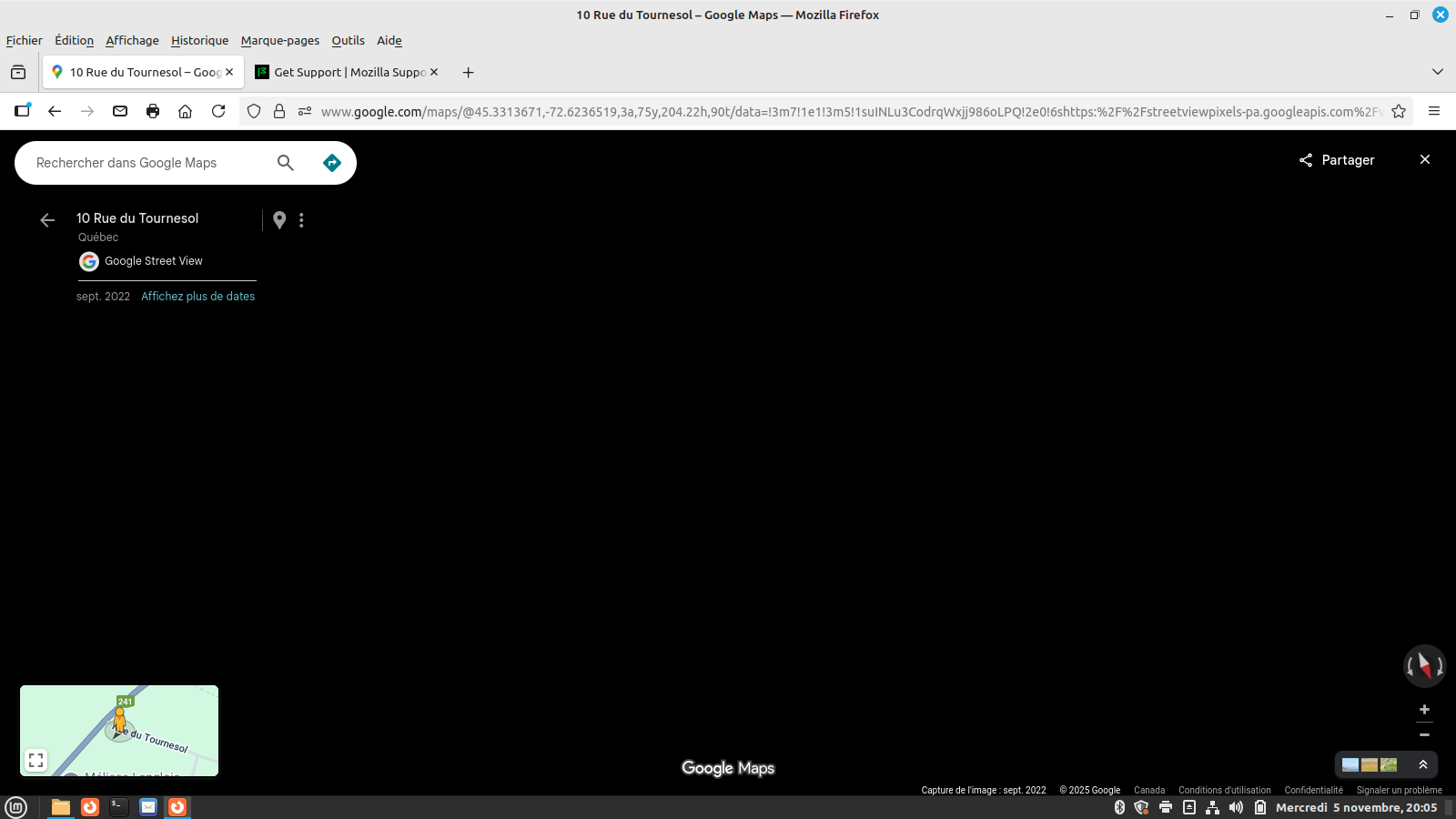Open the Outils menu
1456x819 pixels.
349,41
